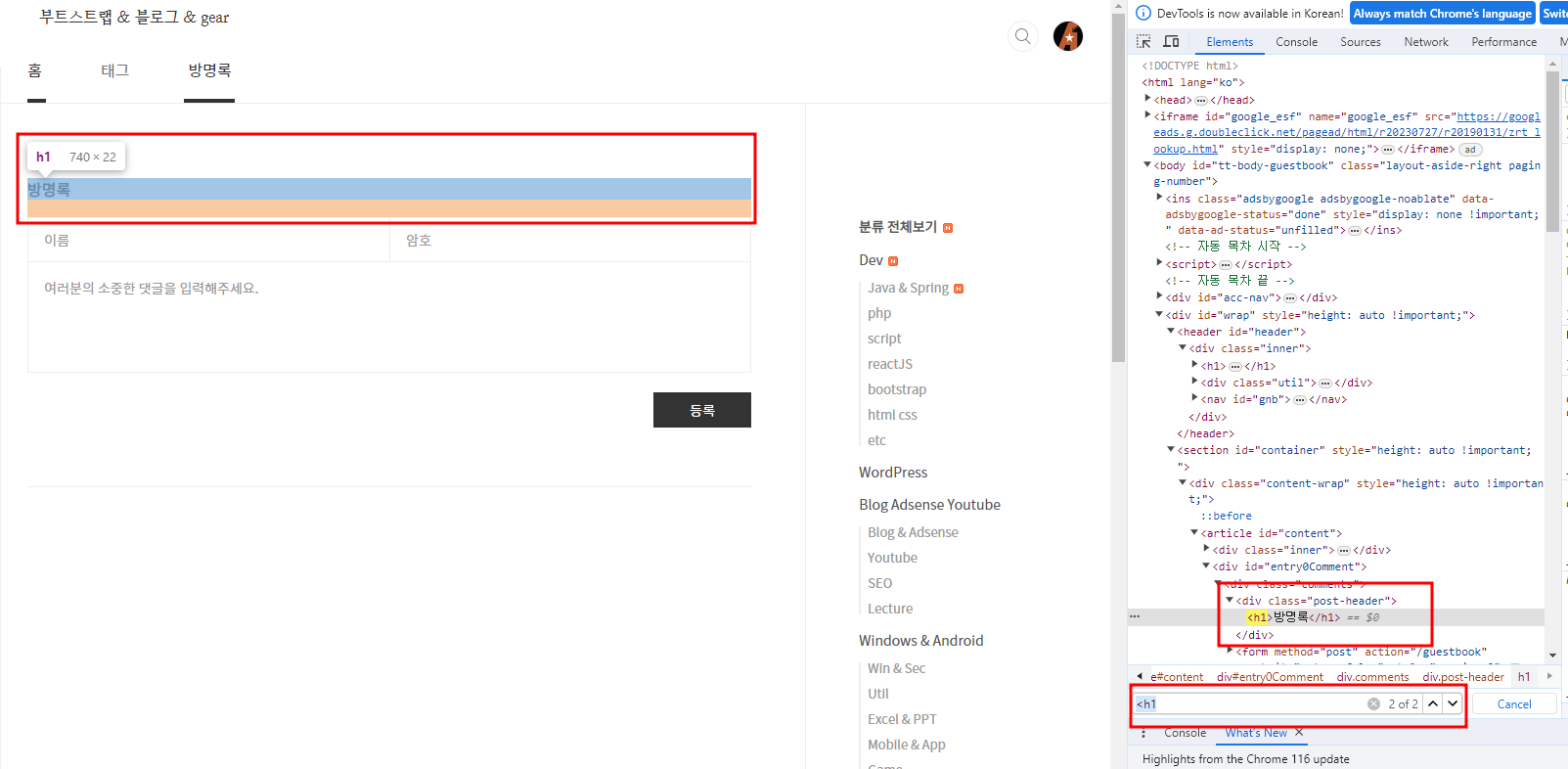The height and width of the screenshot is (769, 1568).
Task: Click the 암호 password input field
Action: point(570,241)
